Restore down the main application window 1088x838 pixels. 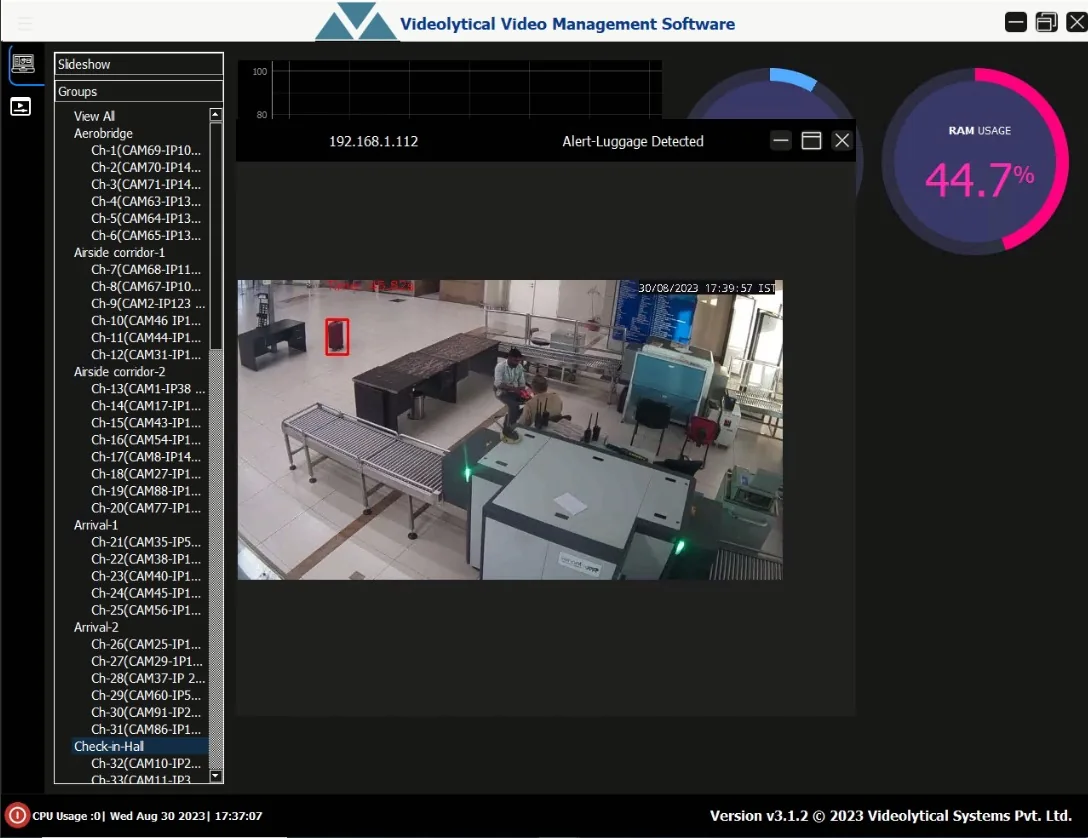coord(1046,22)
